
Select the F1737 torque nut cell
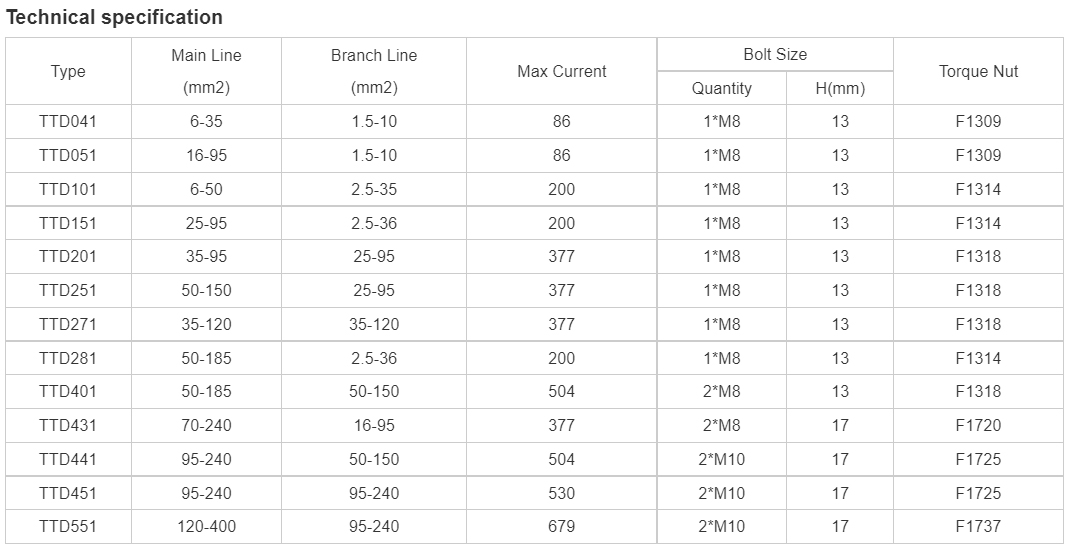pos(979,526)
